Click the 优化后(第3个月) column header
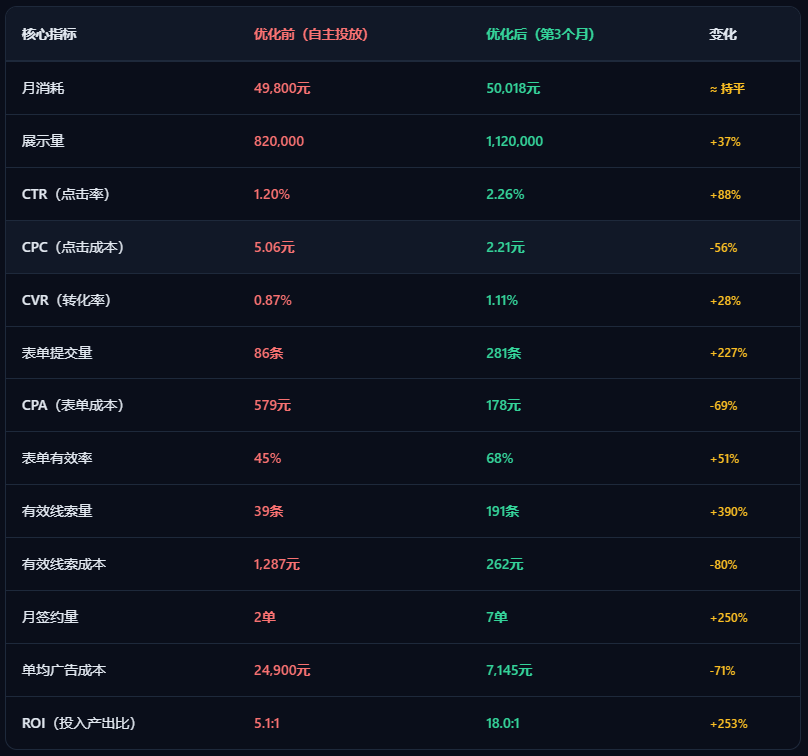 (x=540, y=35)
